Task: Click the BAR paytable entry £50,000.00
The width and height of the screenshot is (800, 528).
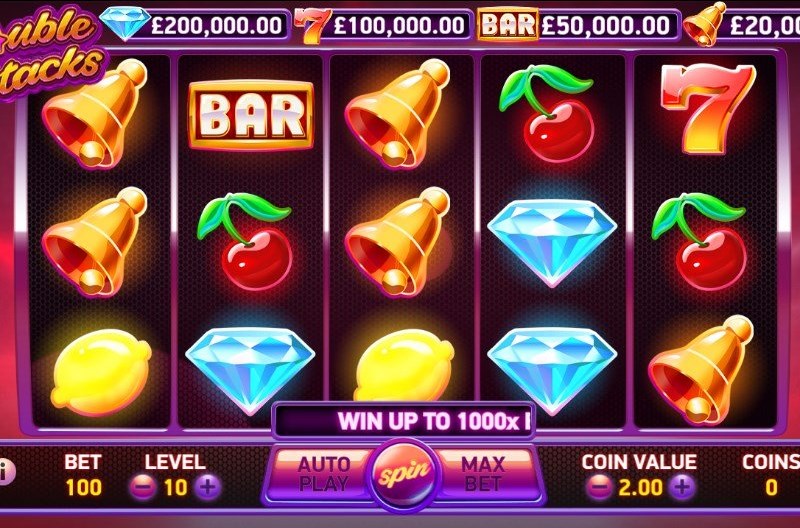Action: click(x=507, y=24)
